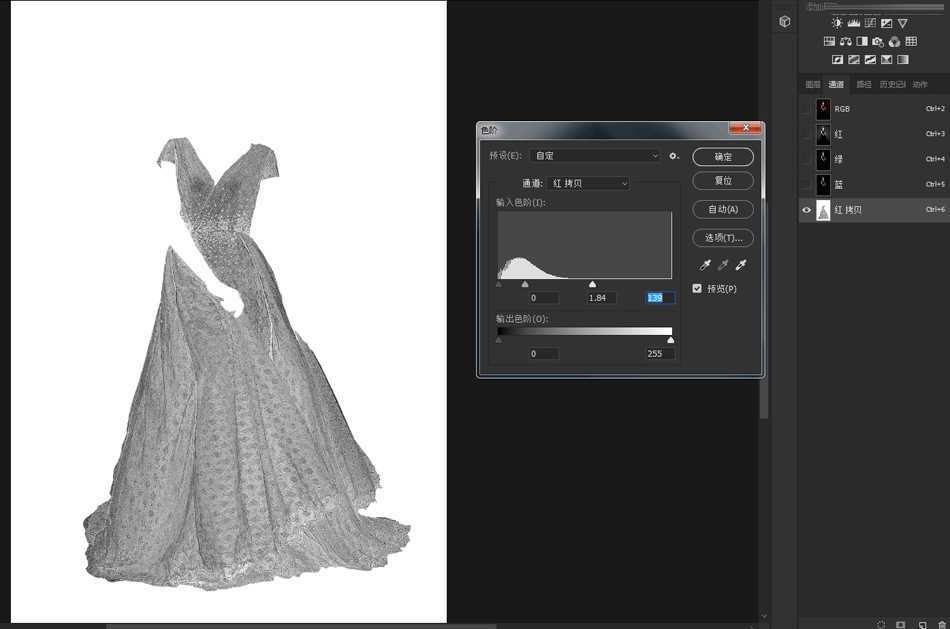Toggle the 预览 preview checkbox

697,288
